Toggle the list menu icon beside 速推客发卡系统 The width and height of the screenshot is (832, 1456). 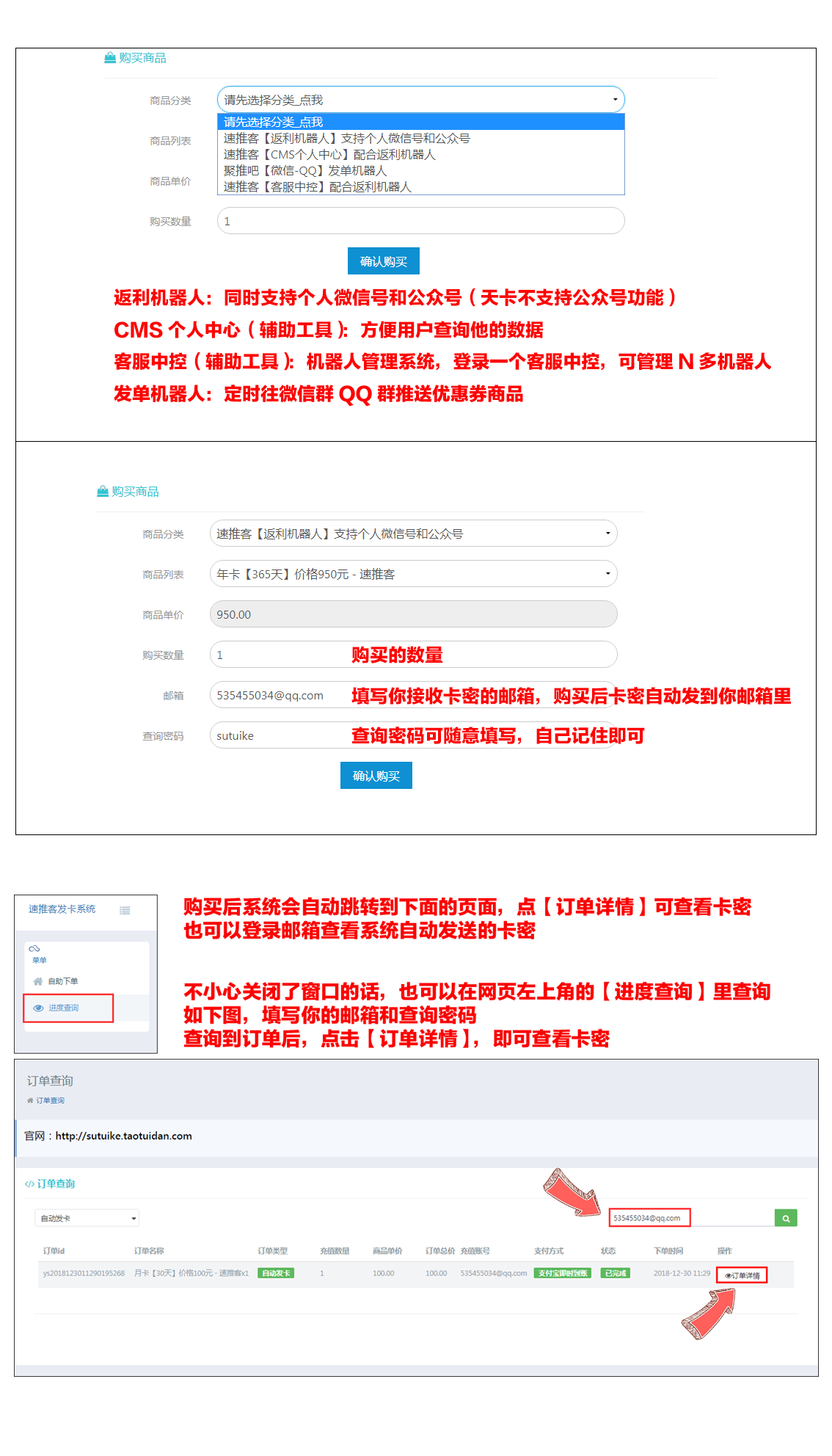pos(125,910)
